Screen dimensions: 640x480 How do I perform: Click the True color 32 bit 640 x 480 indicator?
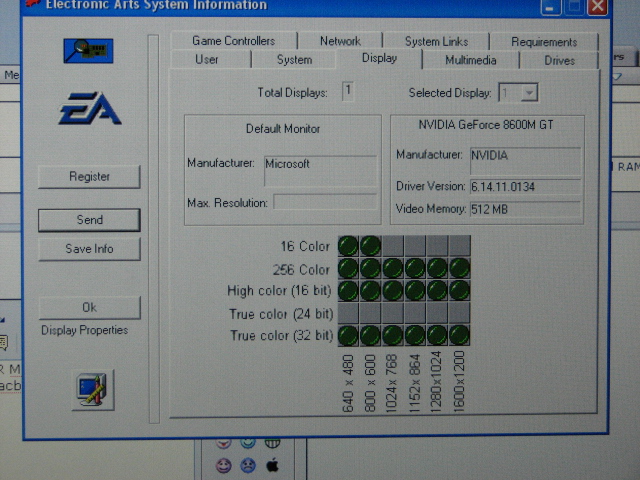pos(348,336)
